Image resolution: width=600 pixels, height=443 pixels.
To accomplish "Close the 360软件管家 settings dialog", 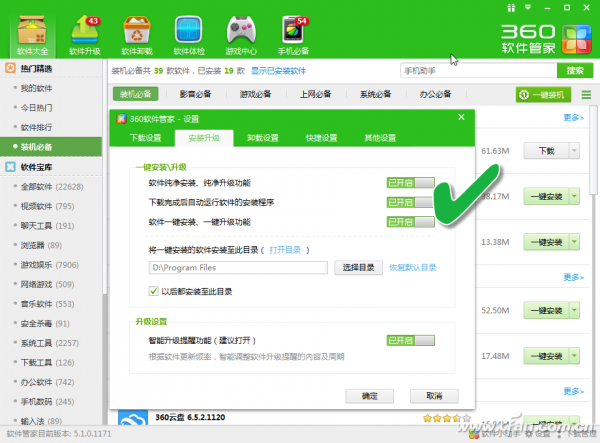I will (x=461, y=117).
